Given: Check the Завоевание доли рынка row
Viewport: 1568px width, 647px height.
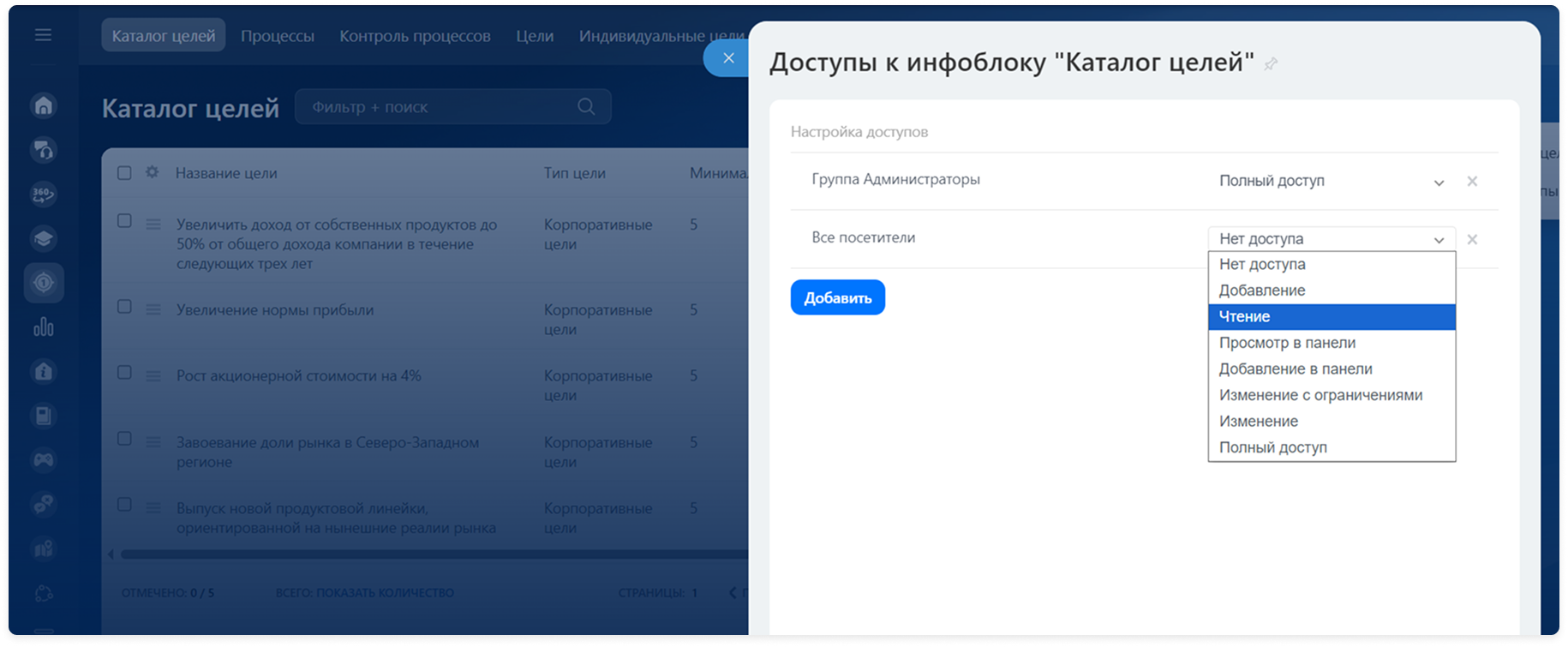Looking at the screenshot, I should coord(124,439).
